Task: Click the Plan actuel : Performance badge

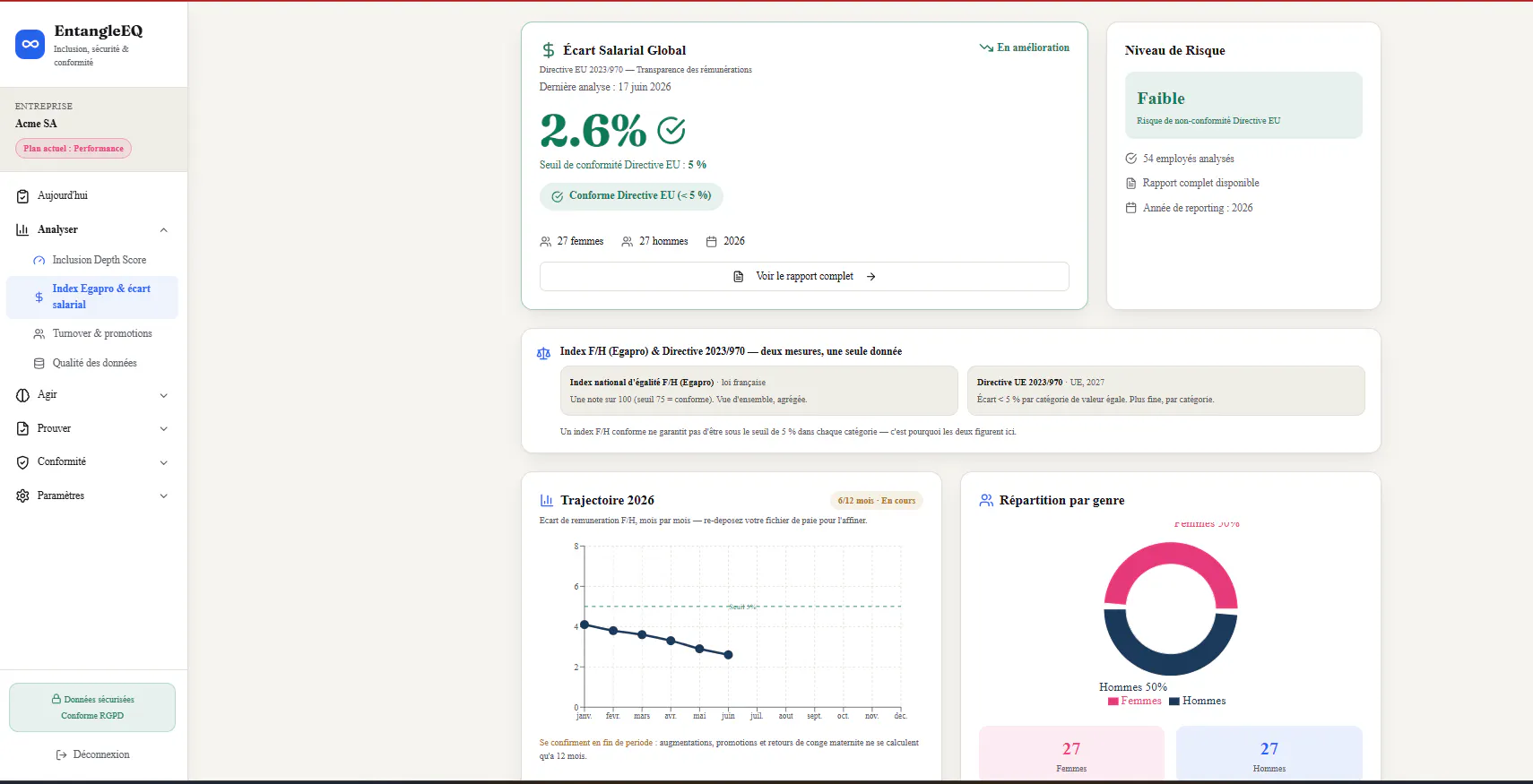Action: (74, 149)
